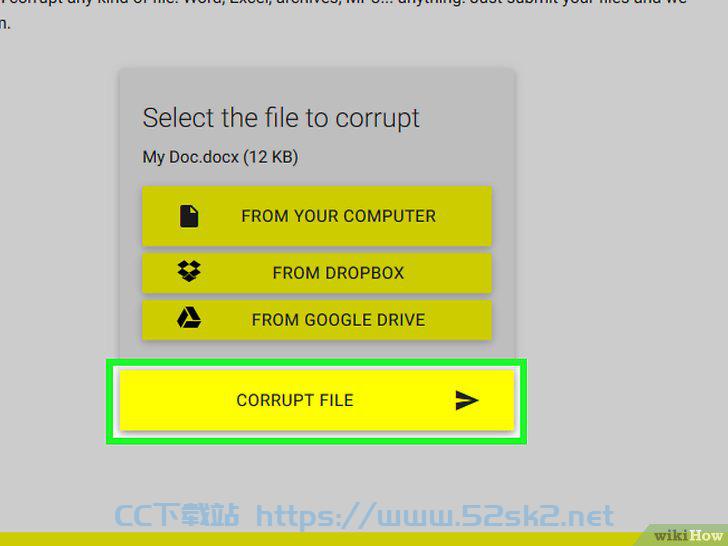Pick the FROM GOOGLE DRIVE option
Viewport: 728px width, 546px height.
tap(317, 319)
